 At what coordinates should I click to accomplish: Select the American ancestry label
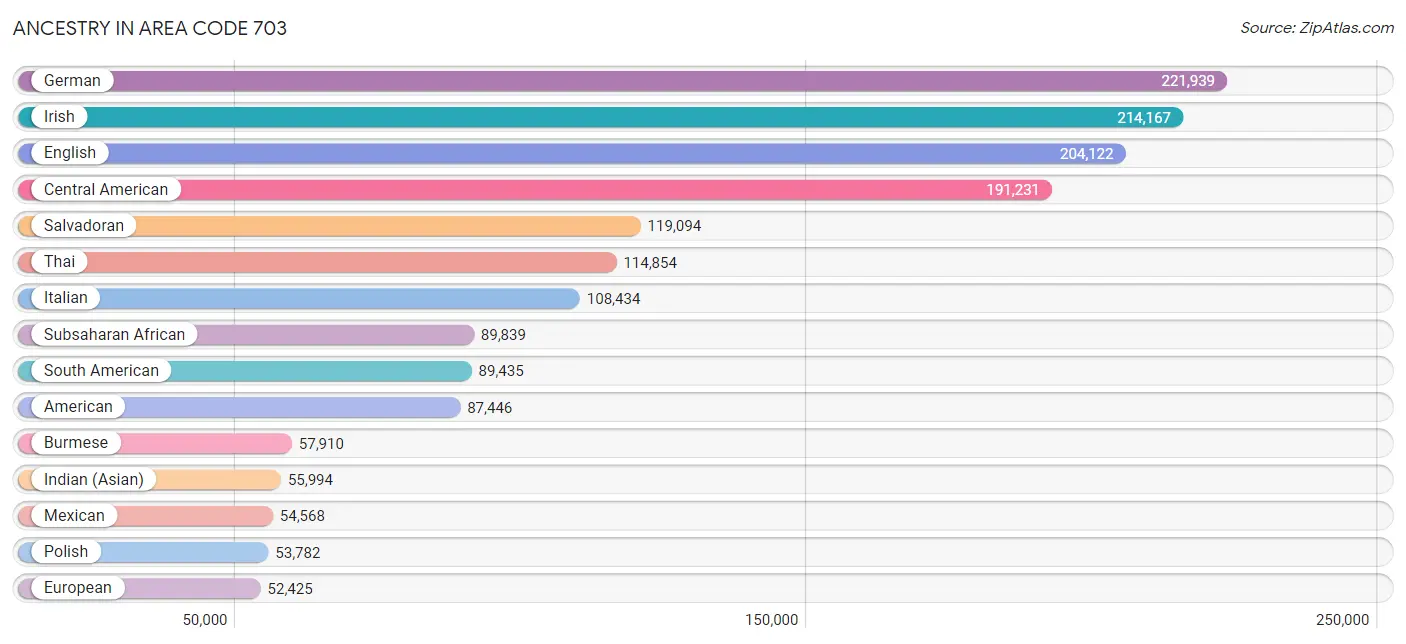(x=78, y=407)
